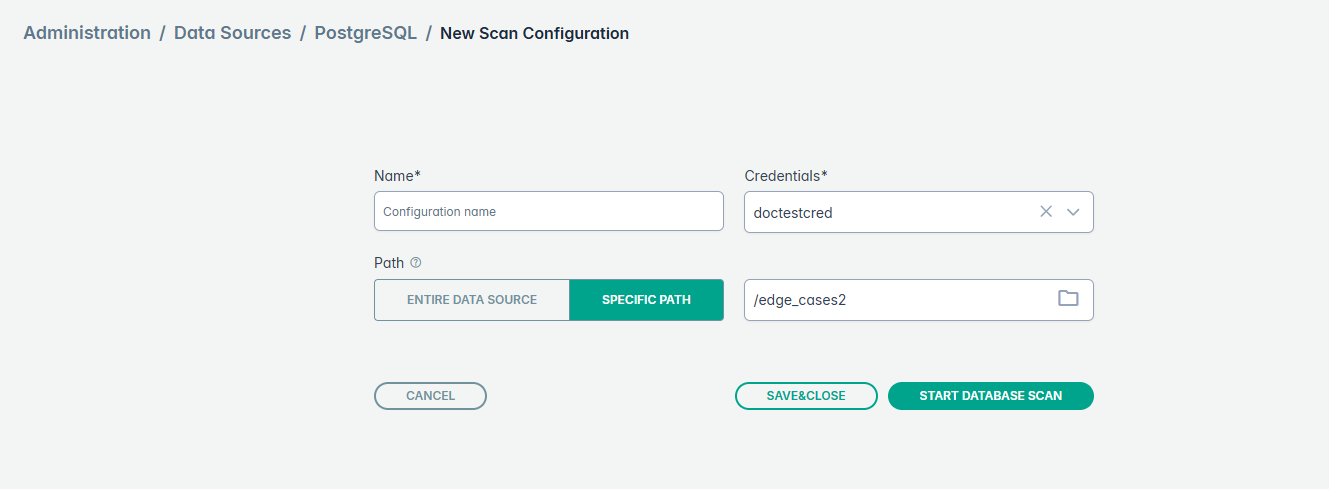
Task: Clear the selected doctestcred credential
Action: [x=1046, y=212]
